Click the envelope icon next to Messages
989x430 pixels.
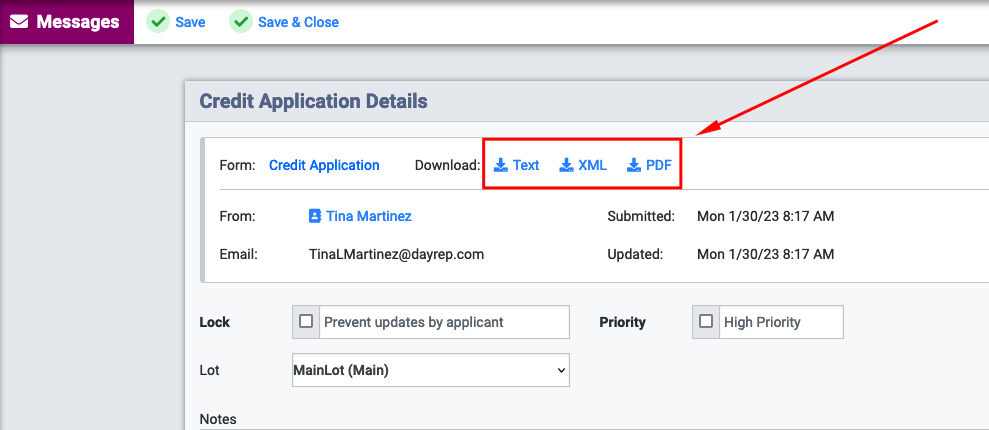pos(19,22)
